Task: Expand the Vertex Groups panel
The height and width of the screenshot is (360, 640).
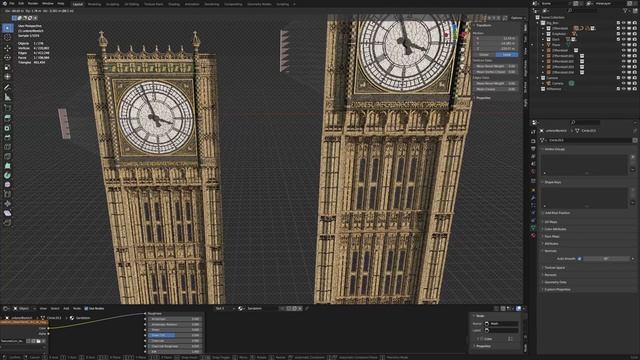Action: pyautogui.click(x=555, y=149)
